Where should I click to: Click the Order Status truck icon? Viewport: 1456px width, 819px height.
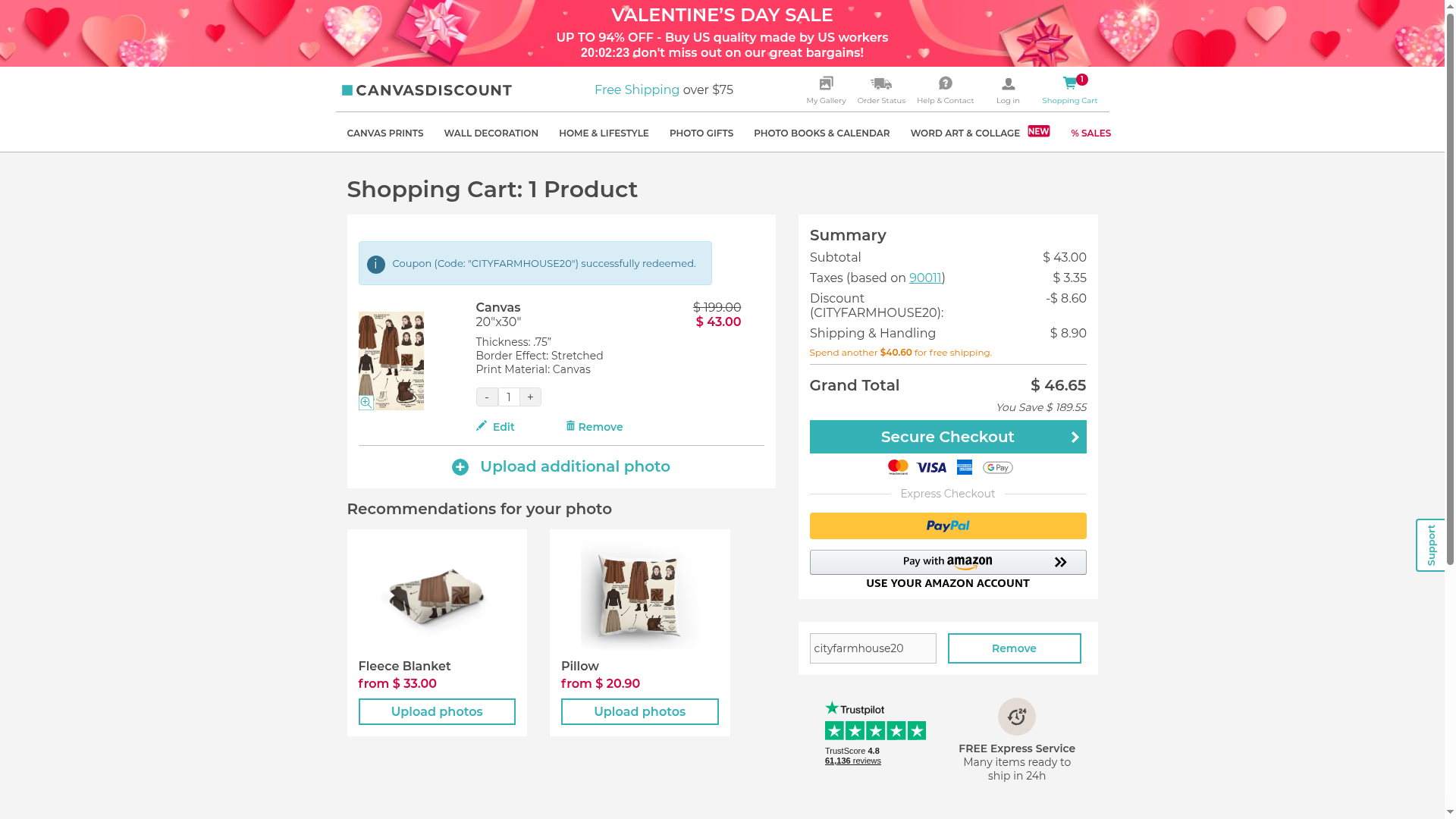[880, 83]
